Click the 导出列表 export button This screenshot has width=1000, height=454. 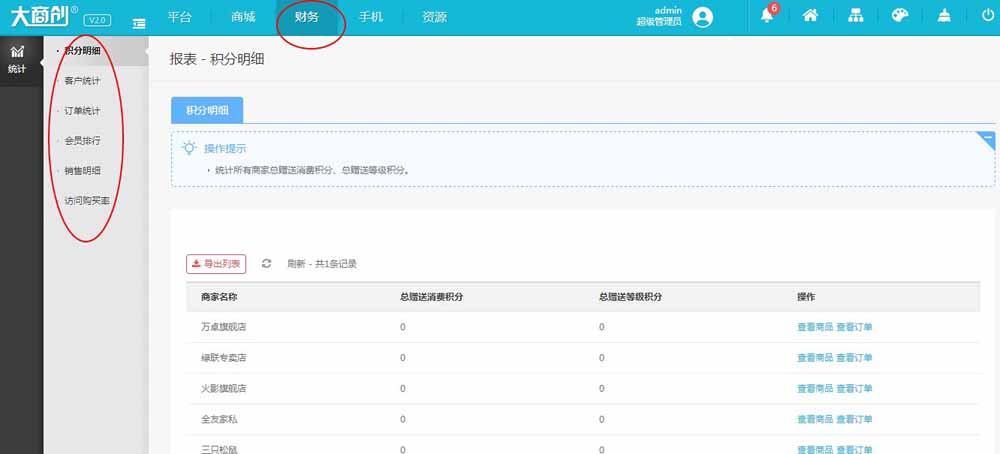coord(216,264)
